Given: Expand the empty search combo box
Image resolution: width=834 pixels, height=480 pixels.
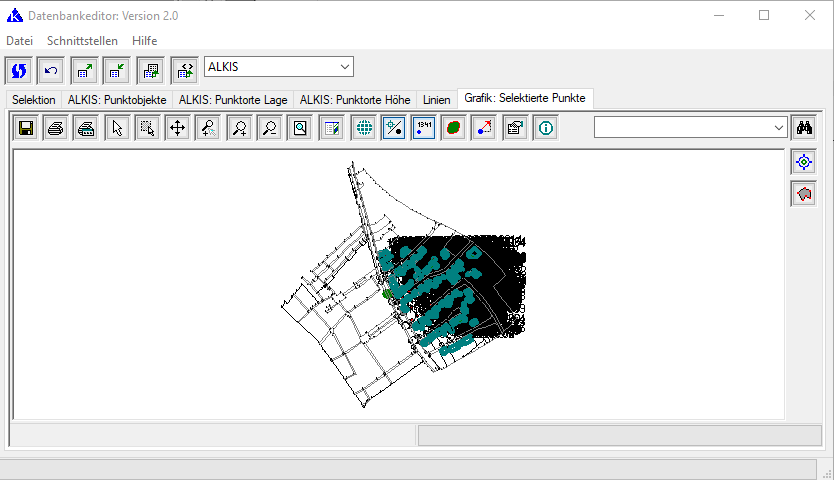Looking at the screenshot, I should coord(778,128).
